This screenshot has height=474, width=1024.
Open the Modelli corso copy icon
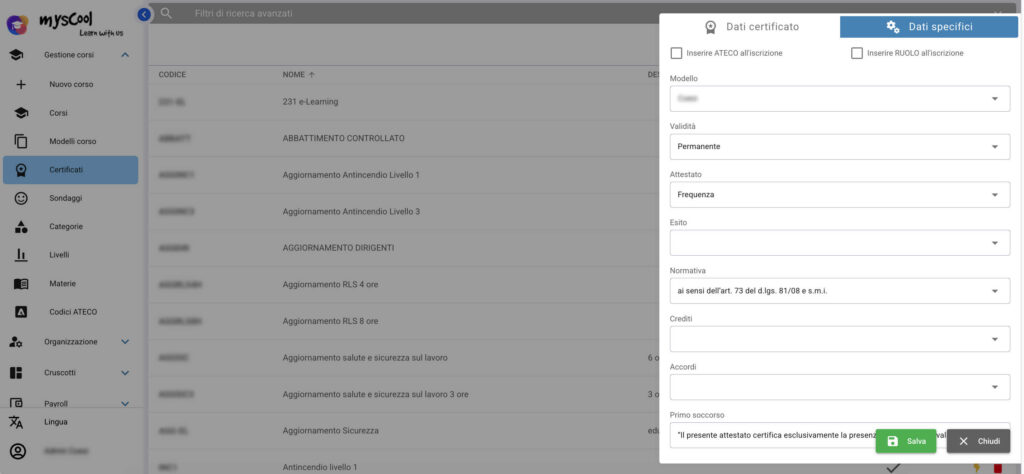(21, 141)
